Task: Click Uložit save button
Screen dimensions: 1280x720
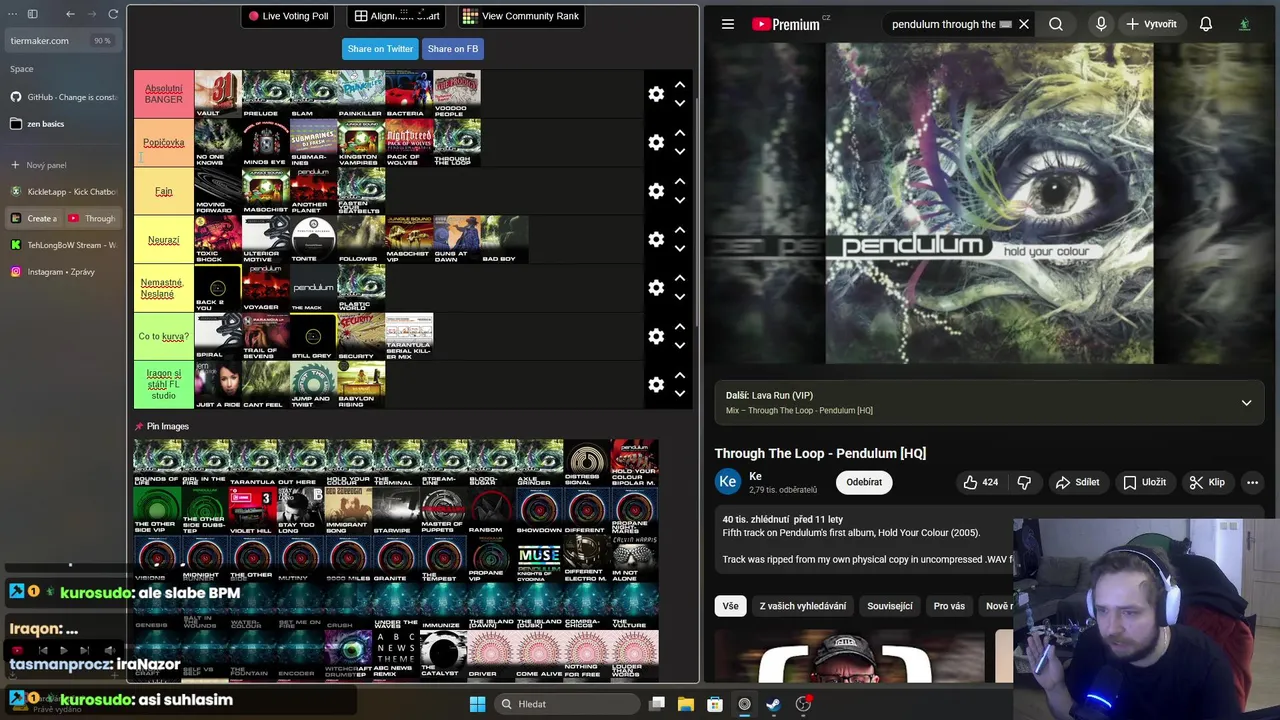Action: [x=1144, y=482]
